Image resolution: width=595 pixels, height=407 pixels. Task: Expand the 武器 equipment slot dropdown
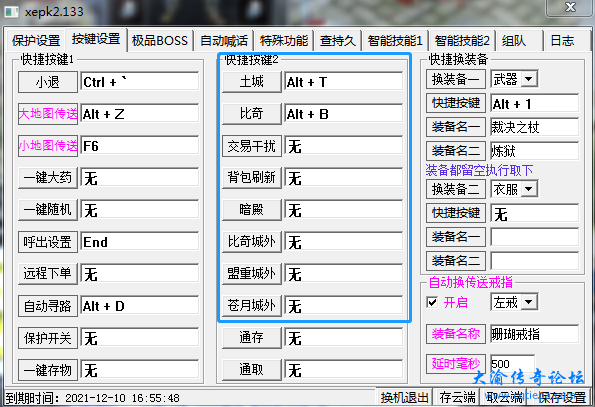coord(529,79)
